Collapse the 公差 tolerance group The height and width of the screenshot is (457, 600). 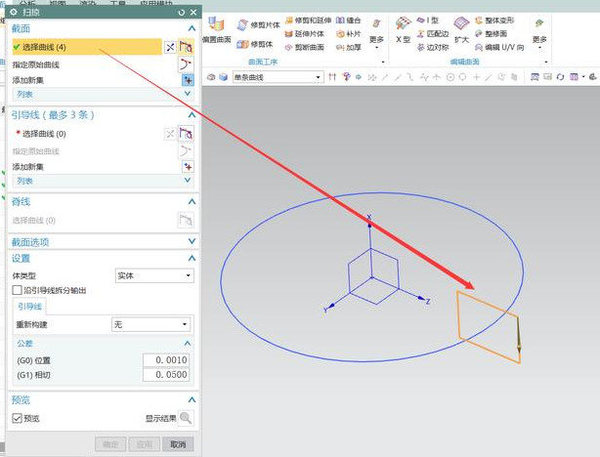pyautogui.click(x=187, y=343)
